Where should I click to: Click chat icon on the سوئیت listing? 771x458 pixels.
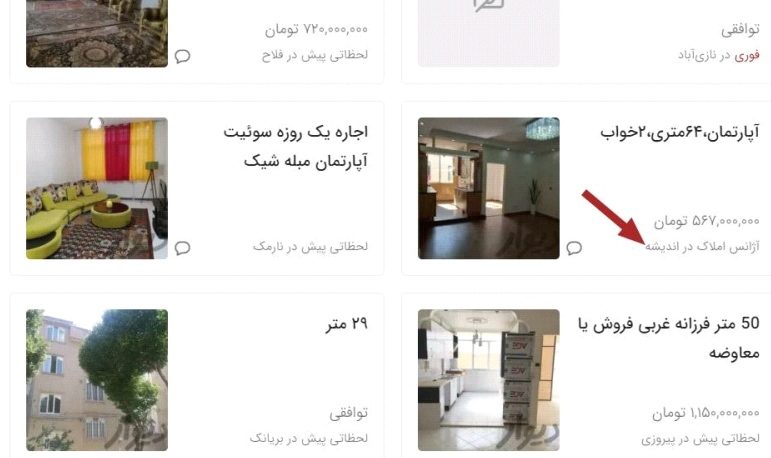click(182, 248)
